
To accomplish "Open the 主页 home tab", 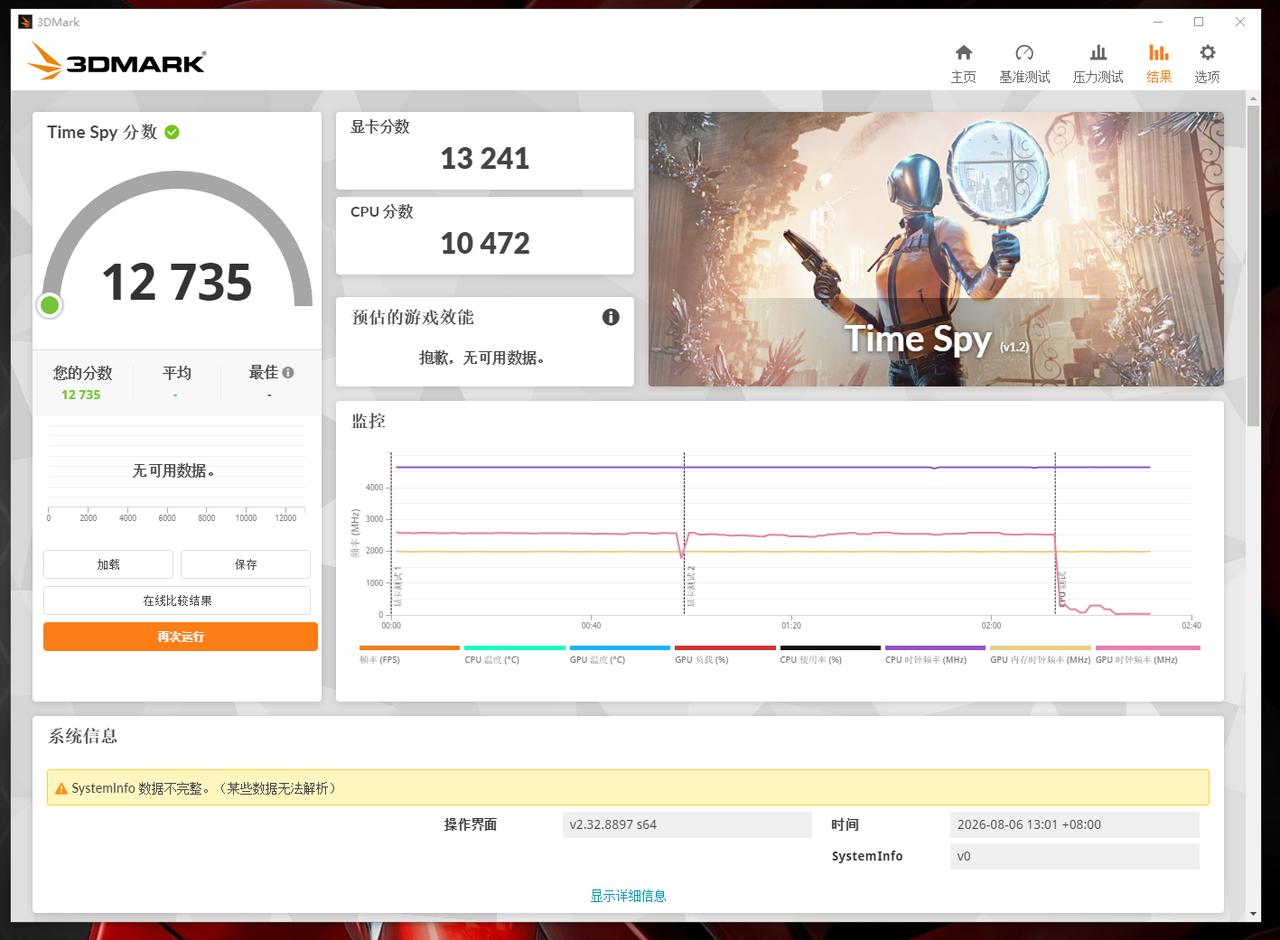I will click(x=963, y=64).
